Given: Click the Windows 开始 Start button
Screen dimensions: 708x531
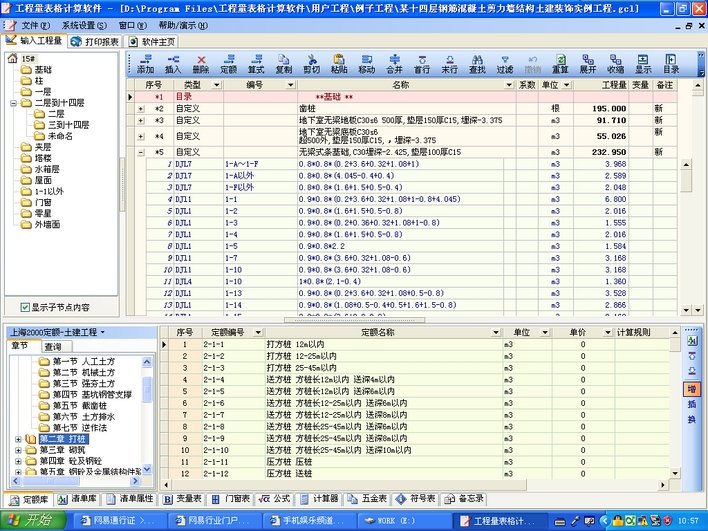Looking at the screenshot, I should (33, 521).
